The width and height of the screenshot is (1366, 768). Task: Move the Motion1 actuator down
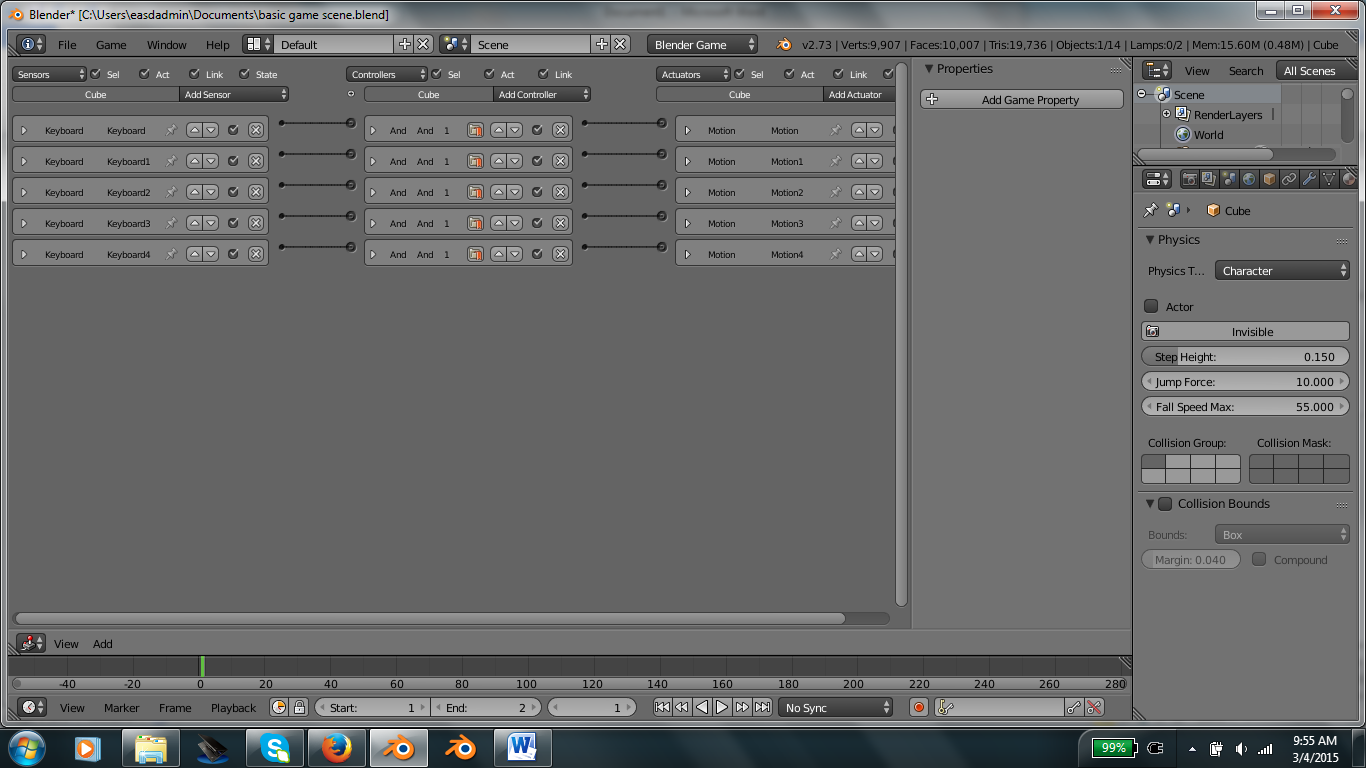point(874,161)
